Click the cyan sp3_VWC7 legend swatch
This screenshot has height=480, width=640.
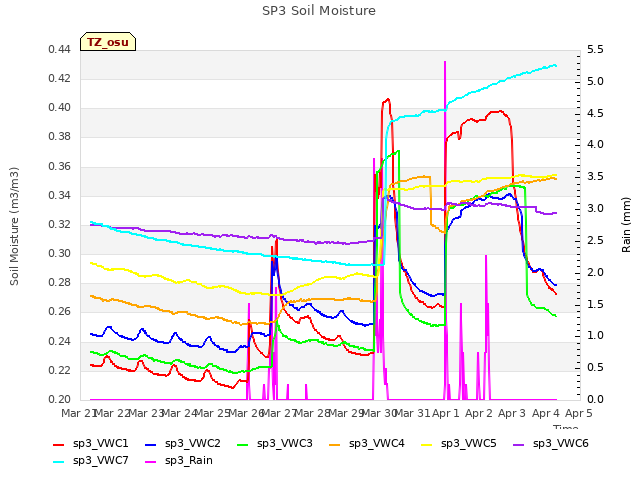59,462
